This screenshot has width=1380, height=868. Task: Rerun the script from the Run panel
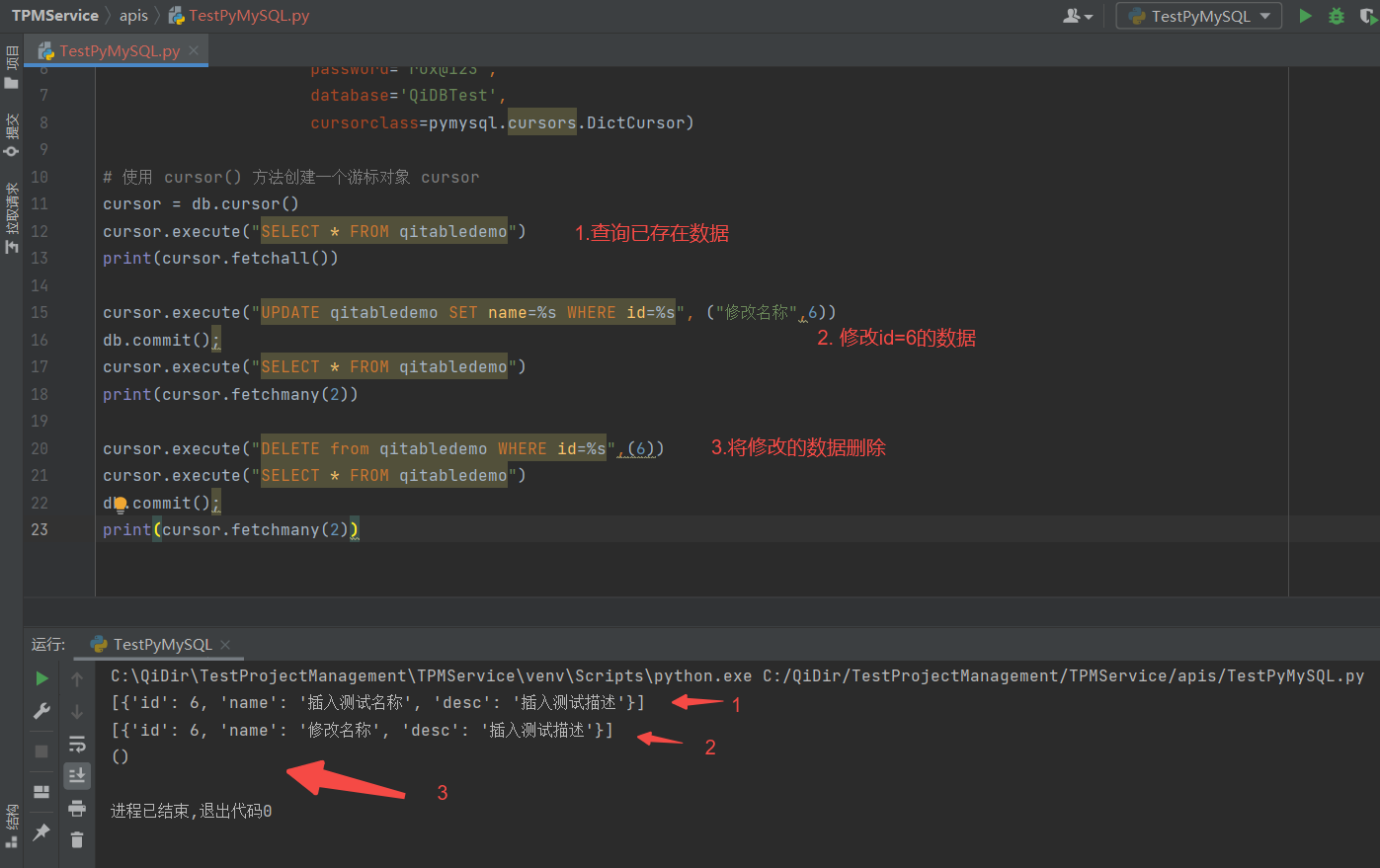tap(41, 678)
